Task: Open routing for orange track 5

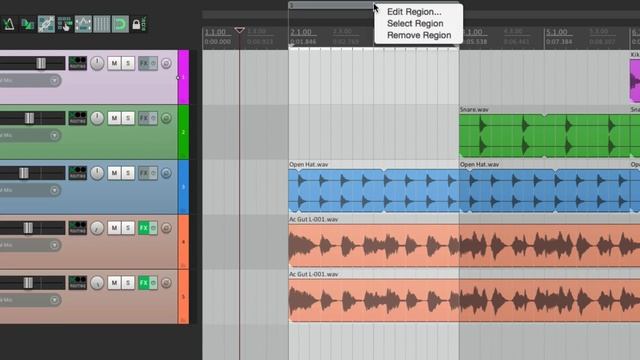Action: 78,282
